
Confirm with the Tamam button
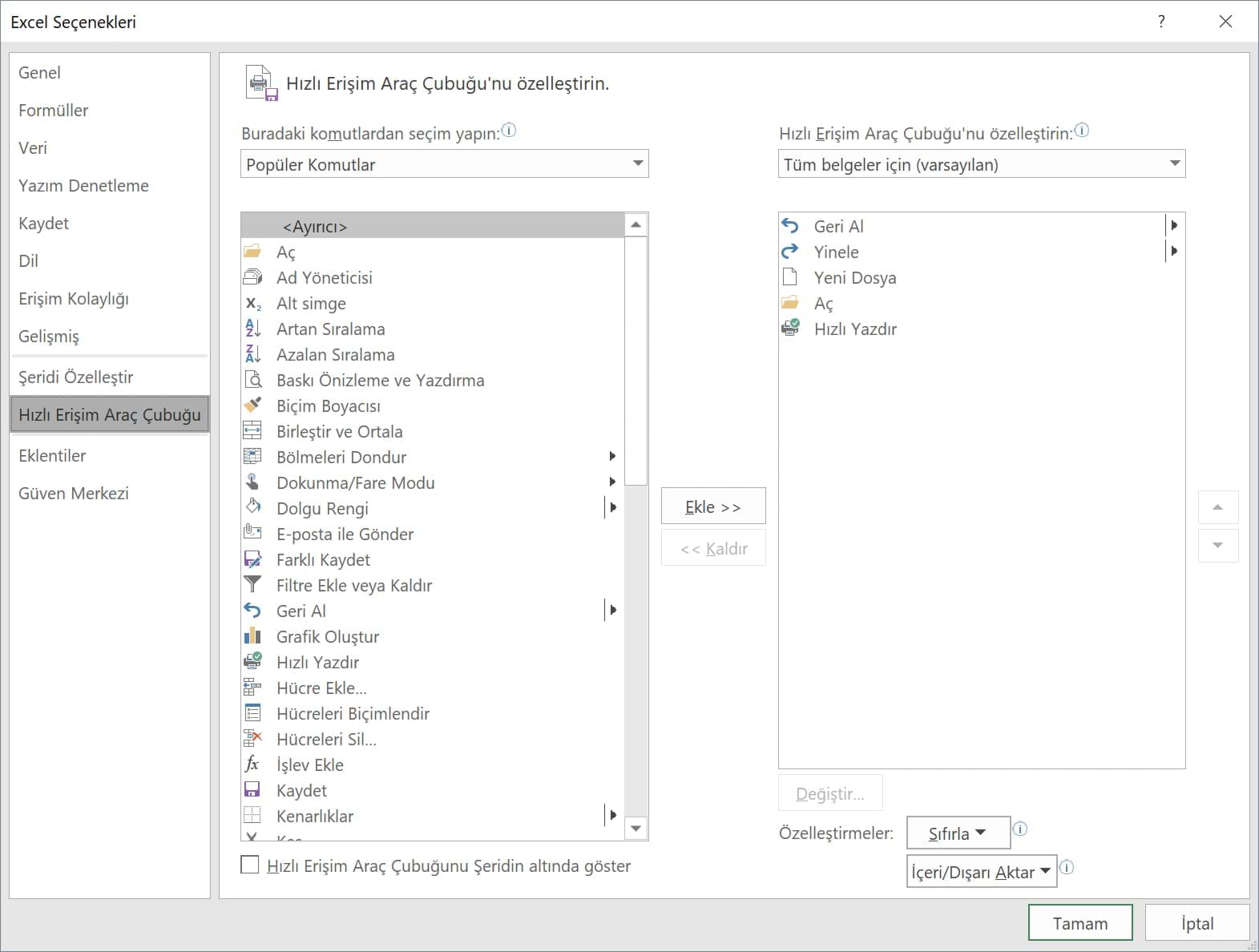[x=1080, y=923]
